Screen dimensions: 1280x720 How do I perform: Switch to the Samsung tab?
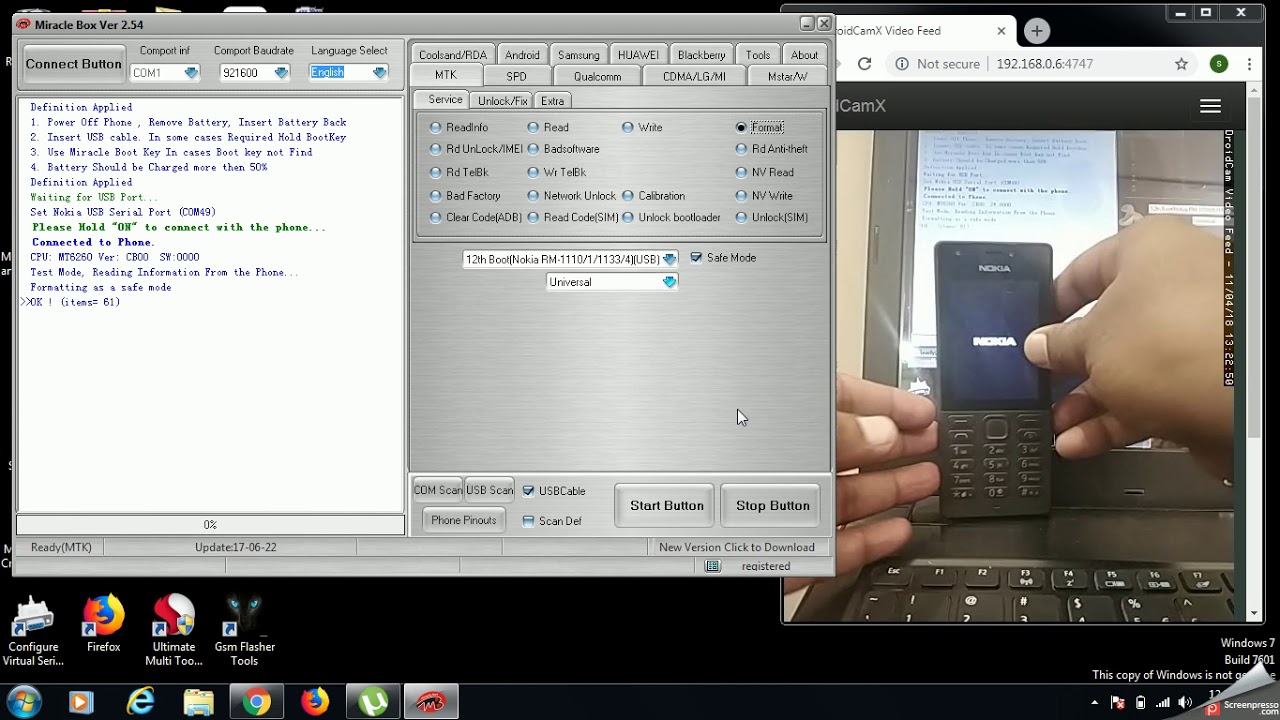(x=579, y=55)
